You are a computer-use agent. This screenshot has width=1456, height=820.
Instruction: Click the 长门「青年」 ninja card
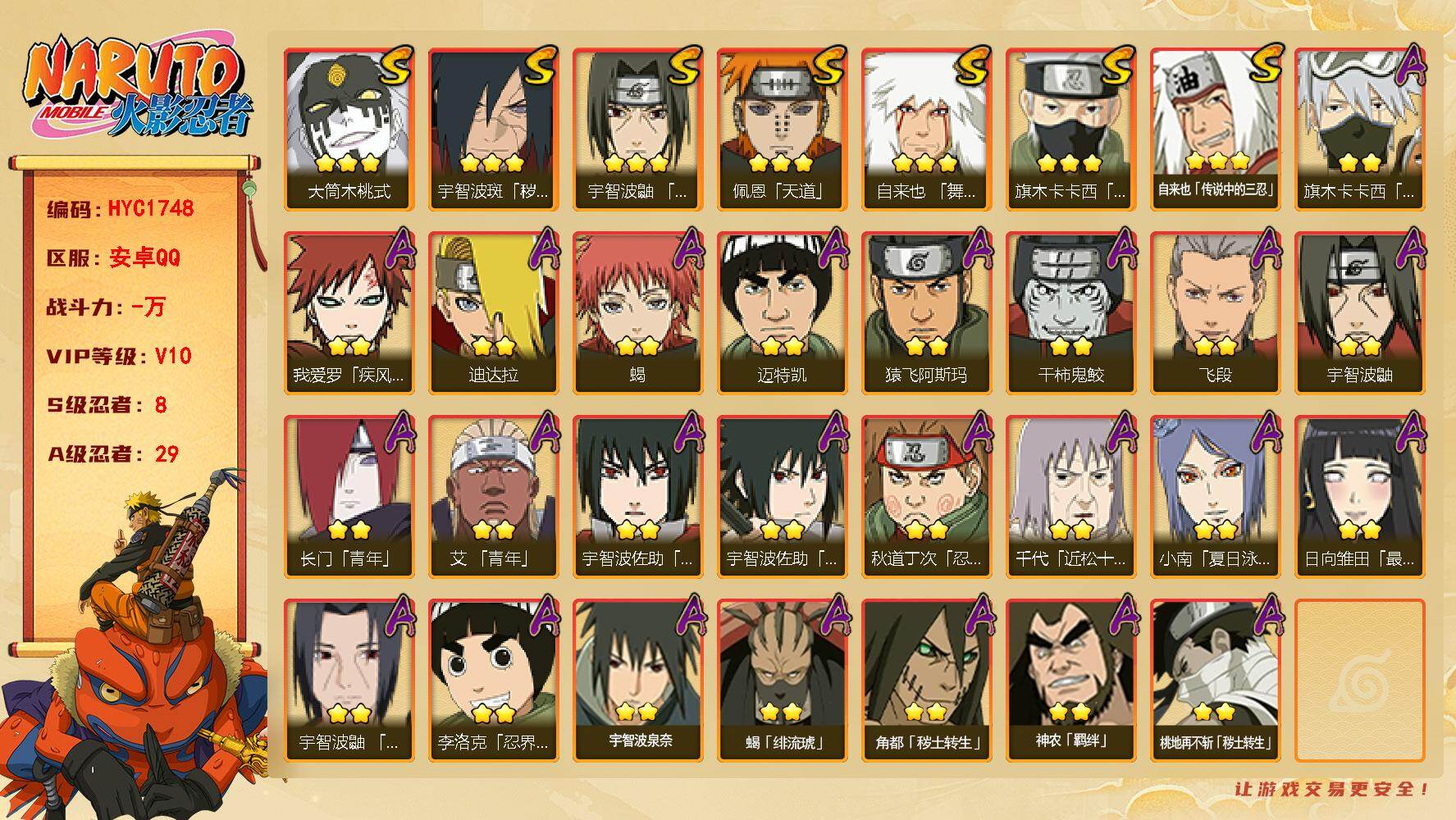click(x=349, y=497)
